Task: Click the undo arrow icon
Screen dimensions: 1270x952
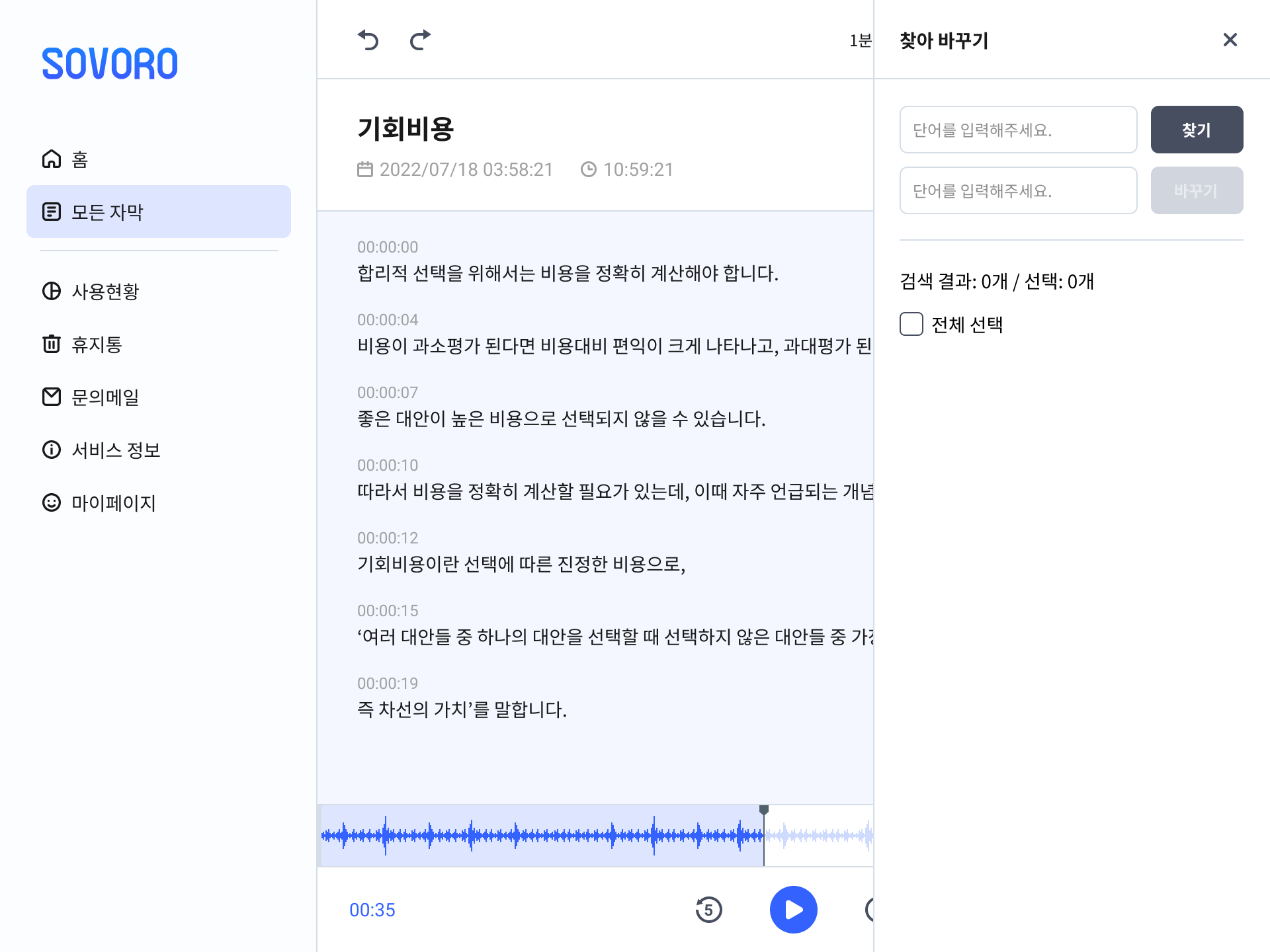Action: [x=368, y=40]
